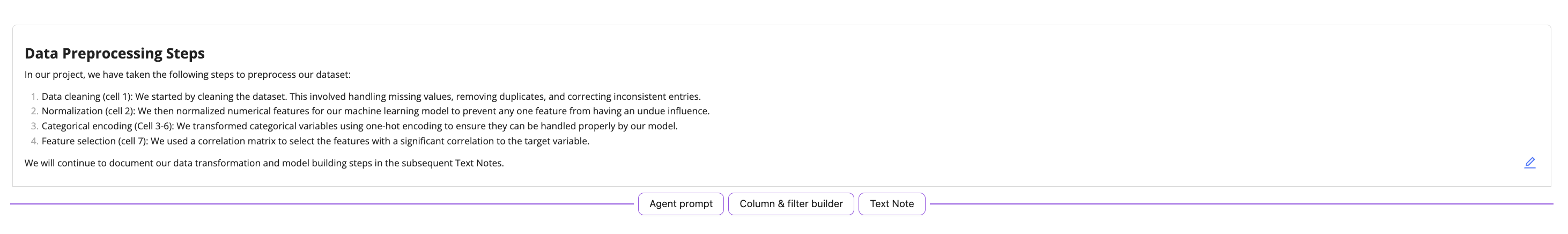Viewport: 1568px width, 234px height.
Task: Click the closing sentence about subsequent Text Notes
Action: coord(264,163)
